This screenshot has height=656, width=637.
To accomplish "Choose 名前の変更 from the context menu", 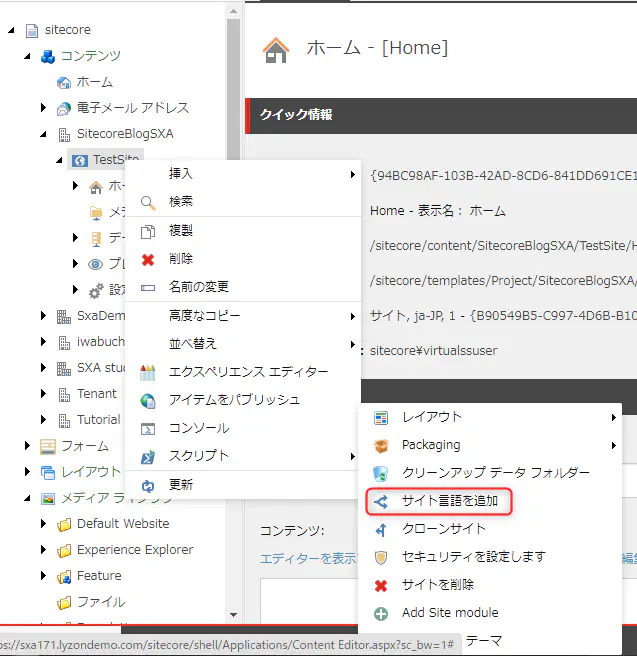I will pos(243,287).
